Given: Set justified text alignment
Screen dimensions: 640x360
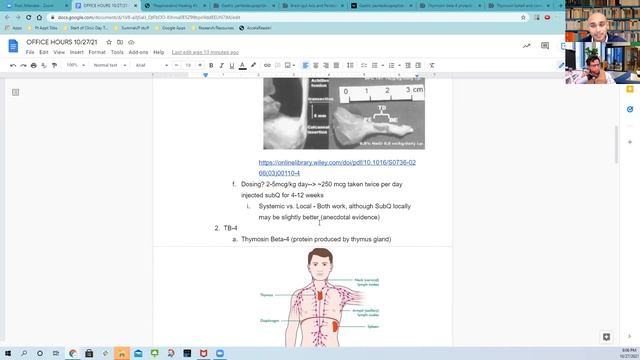Looking at the screenshot, I should point(336,65).
